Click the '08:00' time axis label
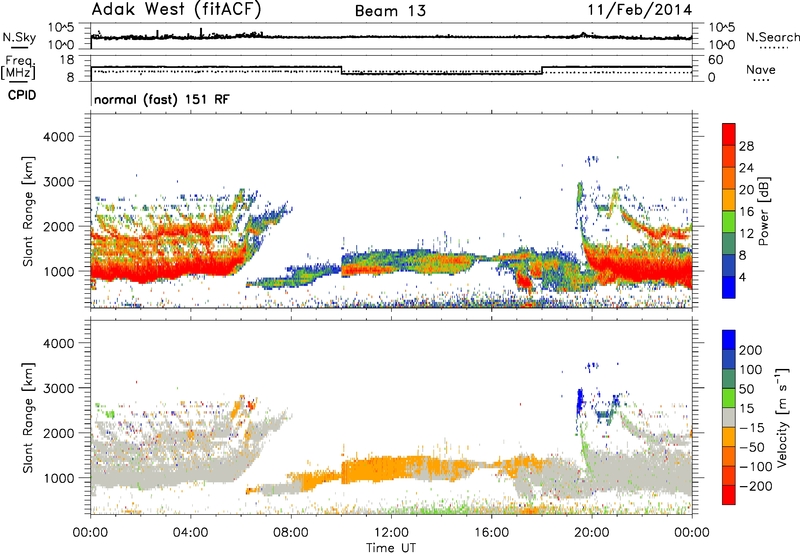This screenshot has width=800, height=554. (x=291, y=533)
